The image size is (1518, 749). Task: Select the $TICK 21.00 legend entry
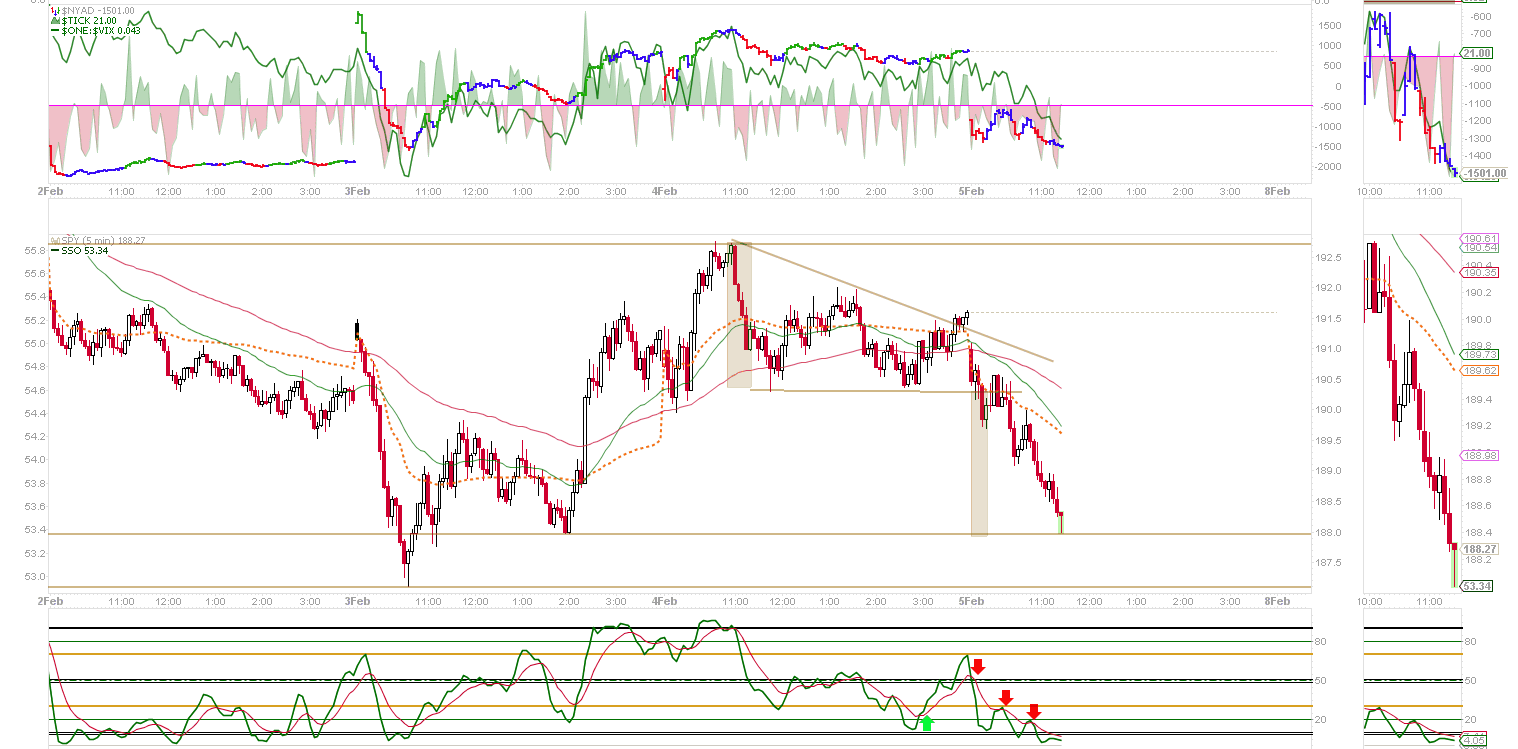click(x=82, y=20)
